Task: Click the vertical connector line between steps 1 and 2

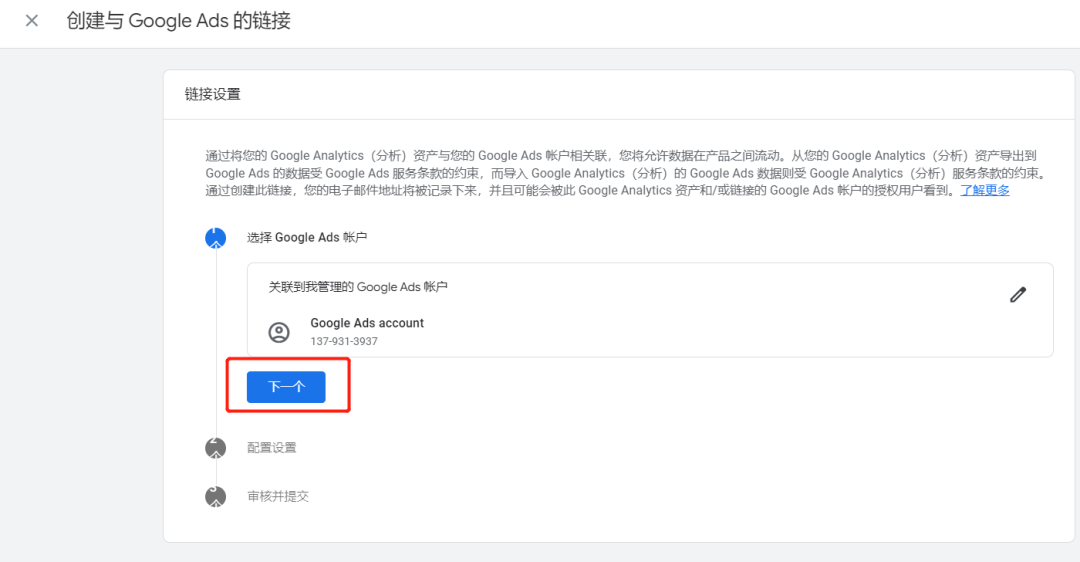Action: pyautogui.click(x=216, y=340)
